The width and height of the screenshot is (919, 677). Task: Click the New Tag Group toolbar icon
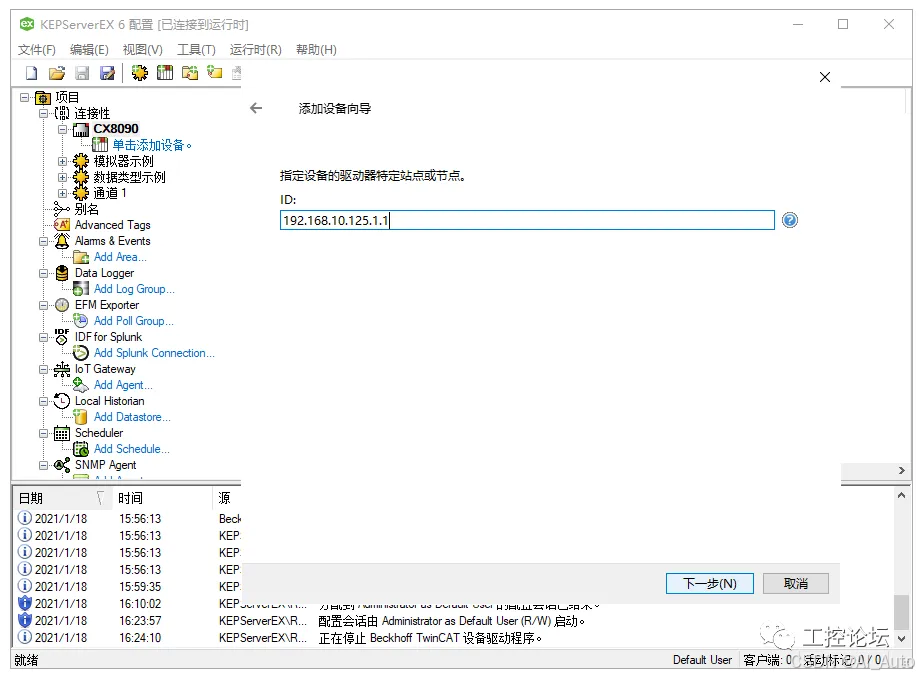[x=190, y=73]
